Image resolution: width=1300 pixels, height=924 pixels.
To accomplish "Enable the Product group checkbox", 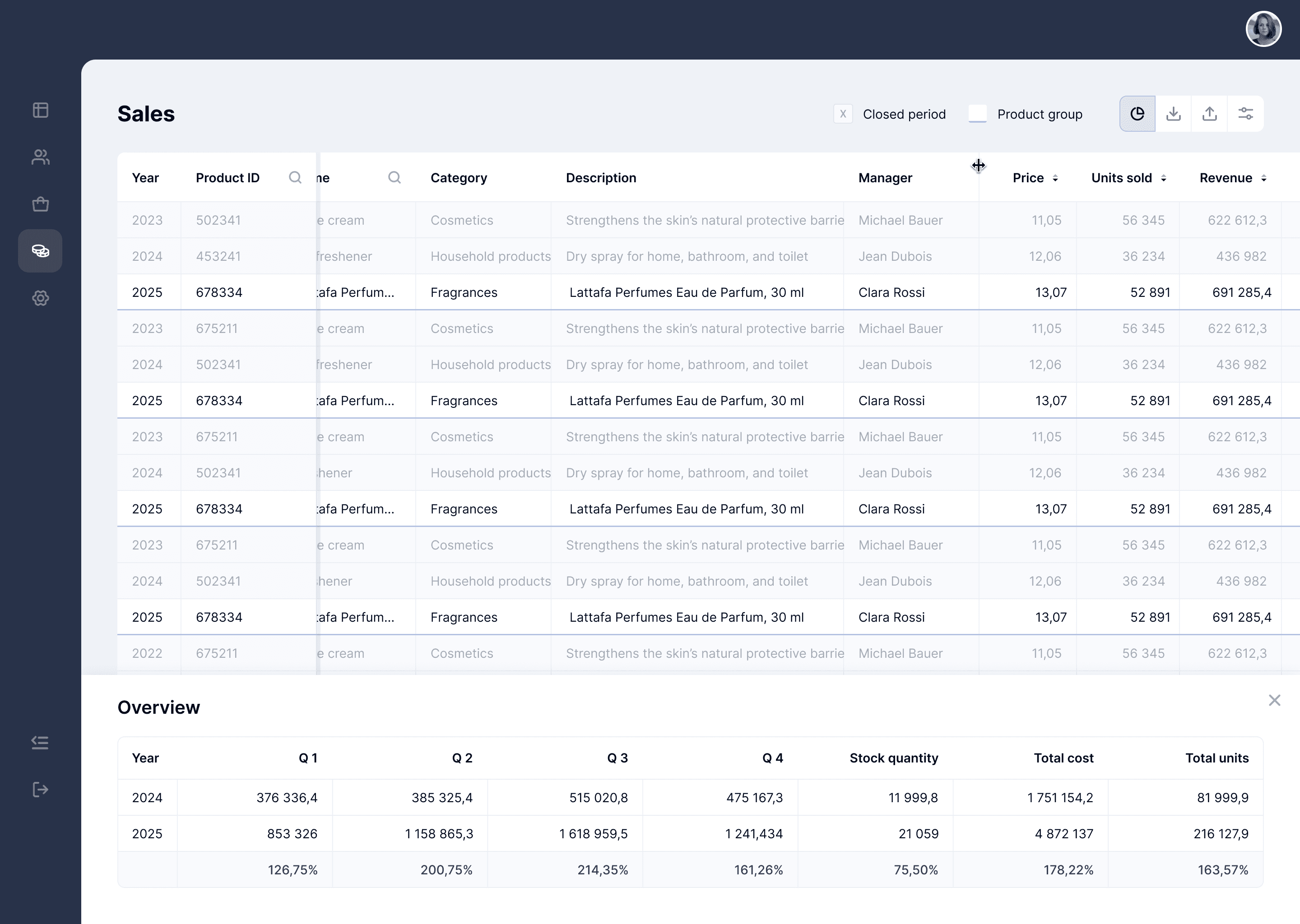I will (x=977, y=114).
